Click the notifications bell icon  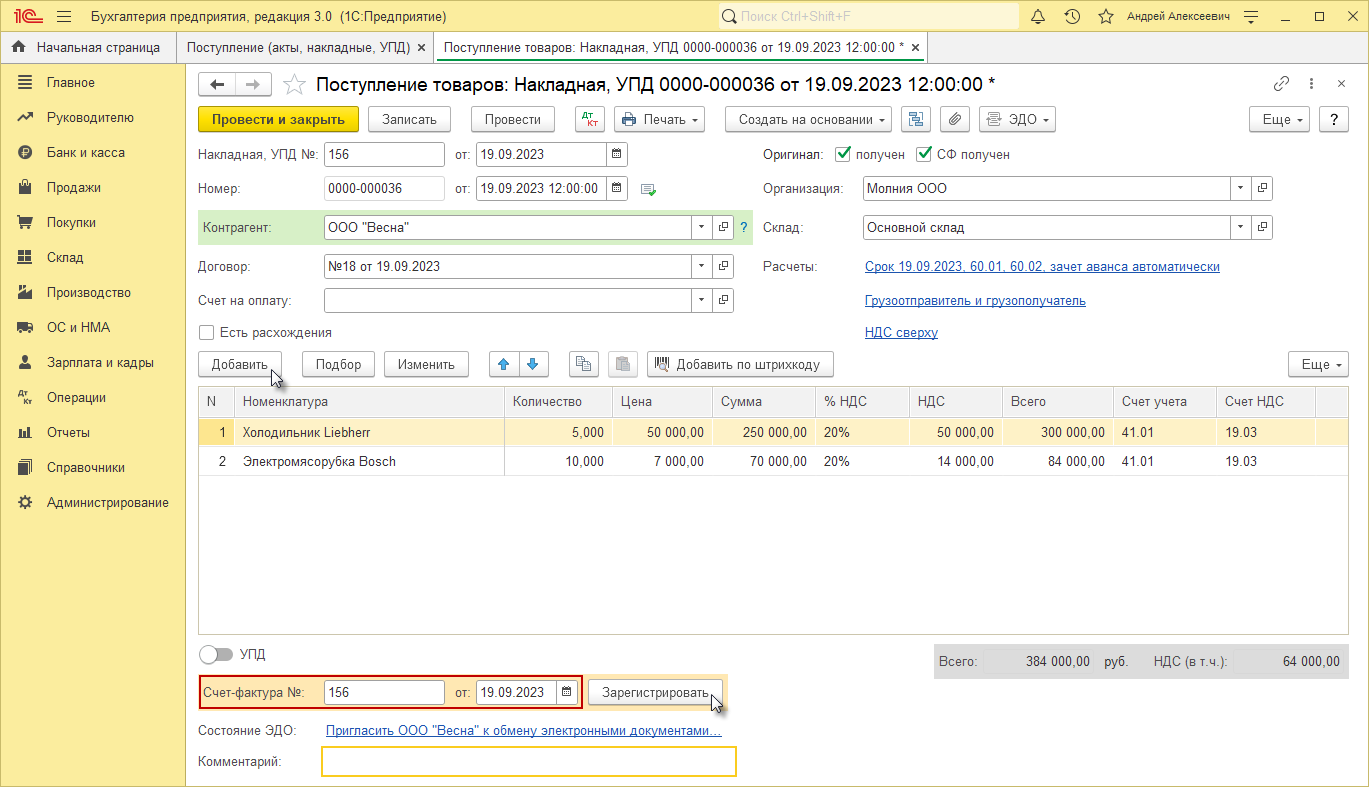click(1037, 17)
